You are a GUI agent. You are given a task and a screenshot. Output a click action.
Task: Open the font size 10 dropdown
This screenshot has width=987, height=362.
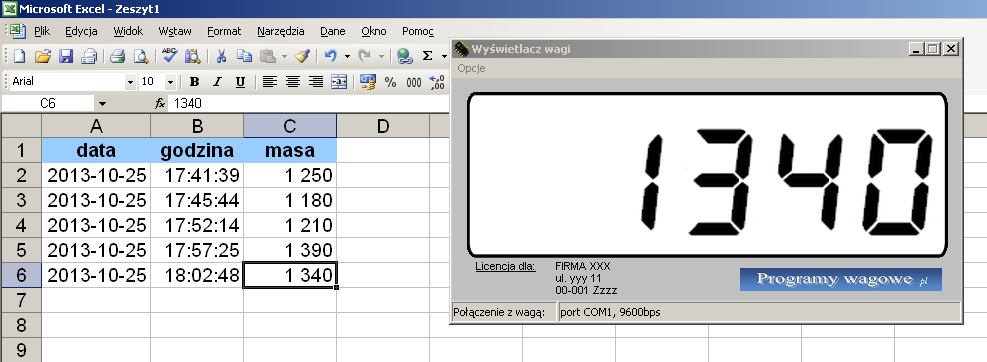tap(170, 82)
